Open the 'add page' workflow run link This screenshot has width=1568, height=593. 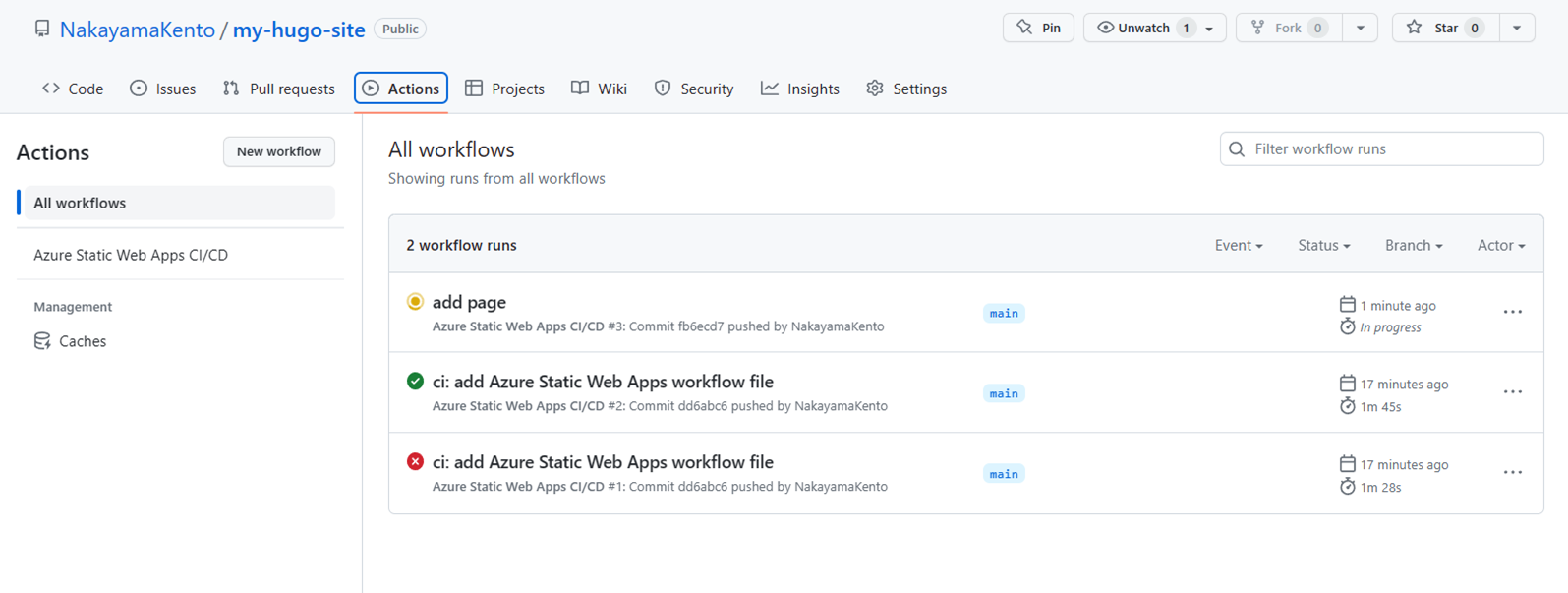point(469,303)
